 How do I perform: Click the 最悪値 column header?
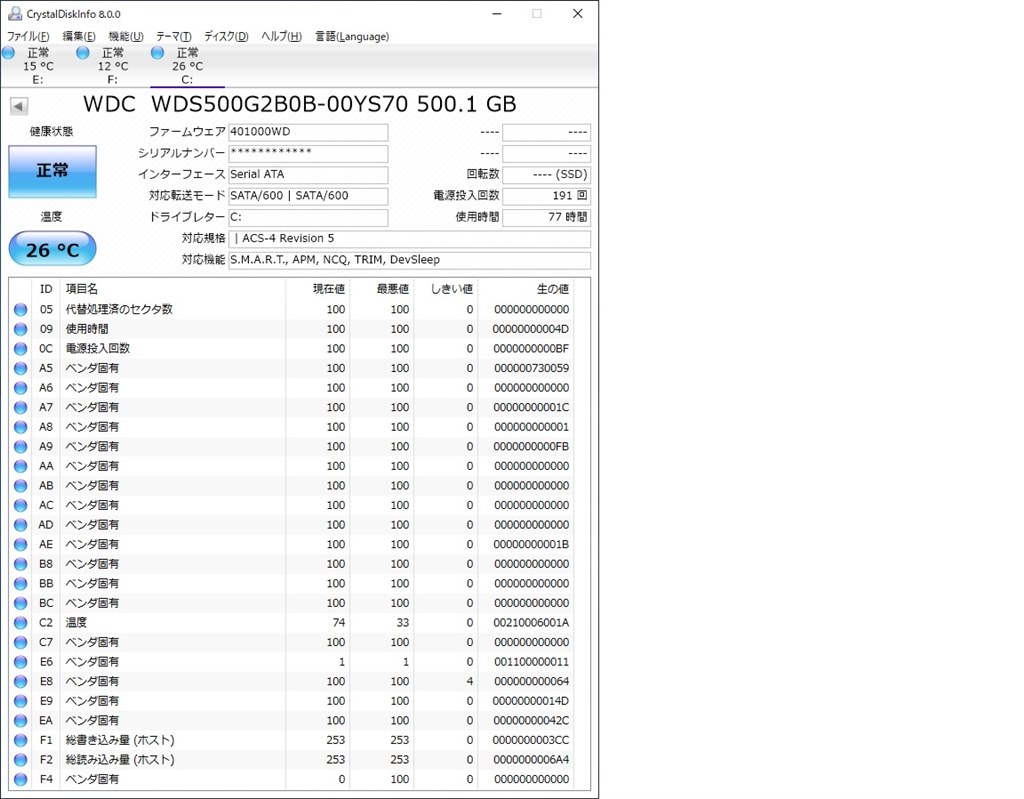pos(381,289)
